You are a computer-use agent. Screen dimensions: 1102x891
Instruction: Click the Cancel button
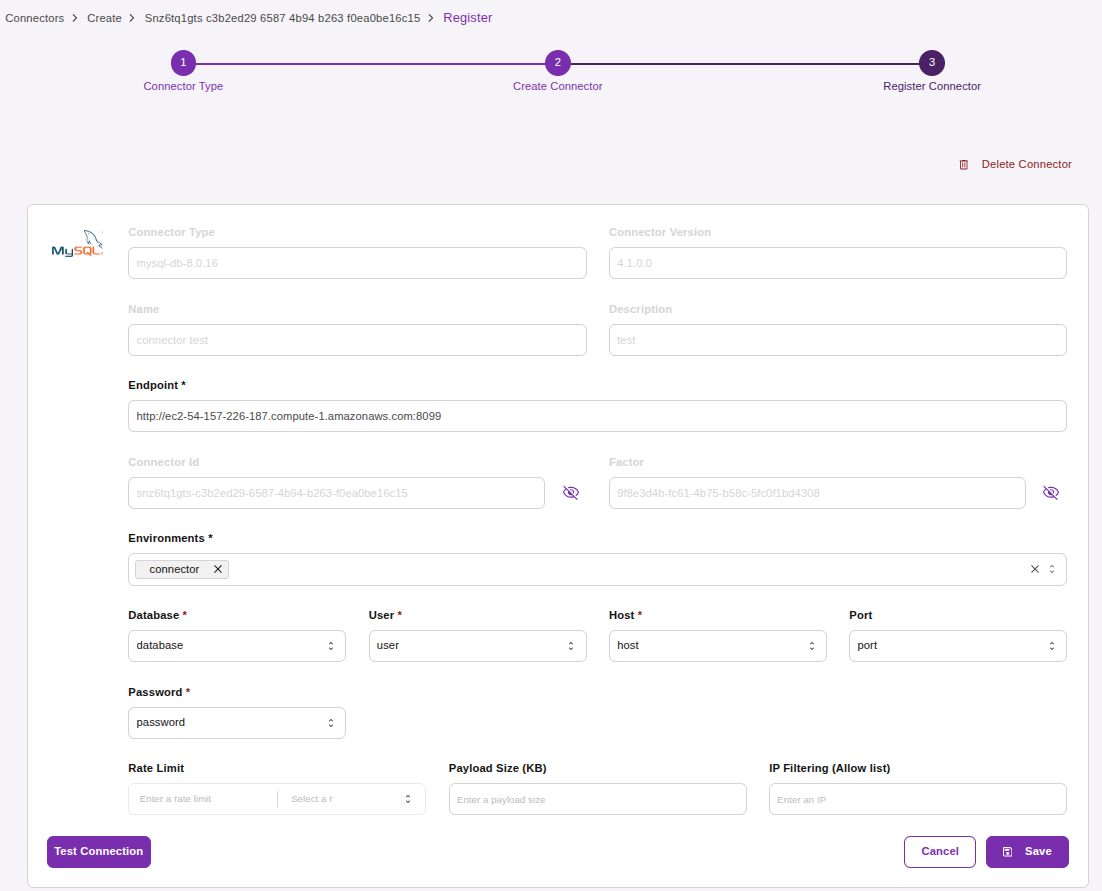939,851
